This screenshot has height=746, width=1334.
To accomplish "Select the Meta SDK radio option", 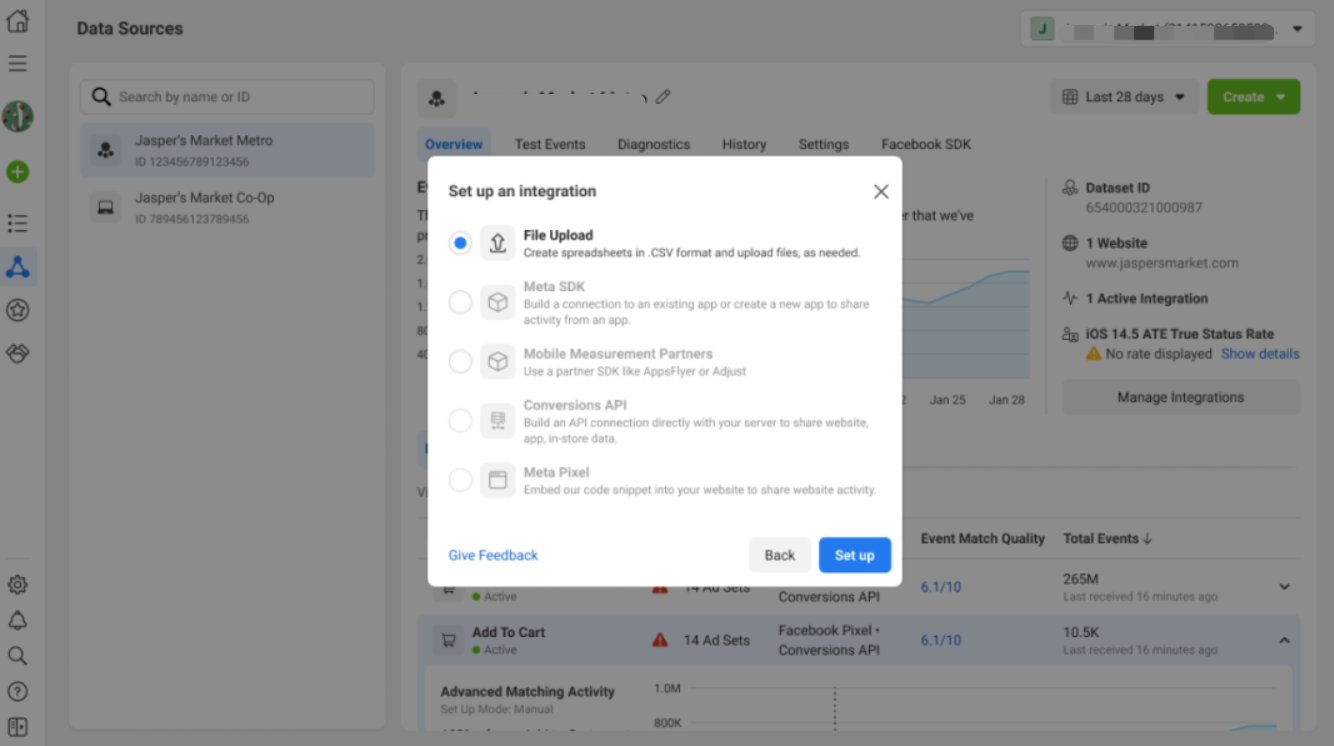I will (x=460, y=302).
